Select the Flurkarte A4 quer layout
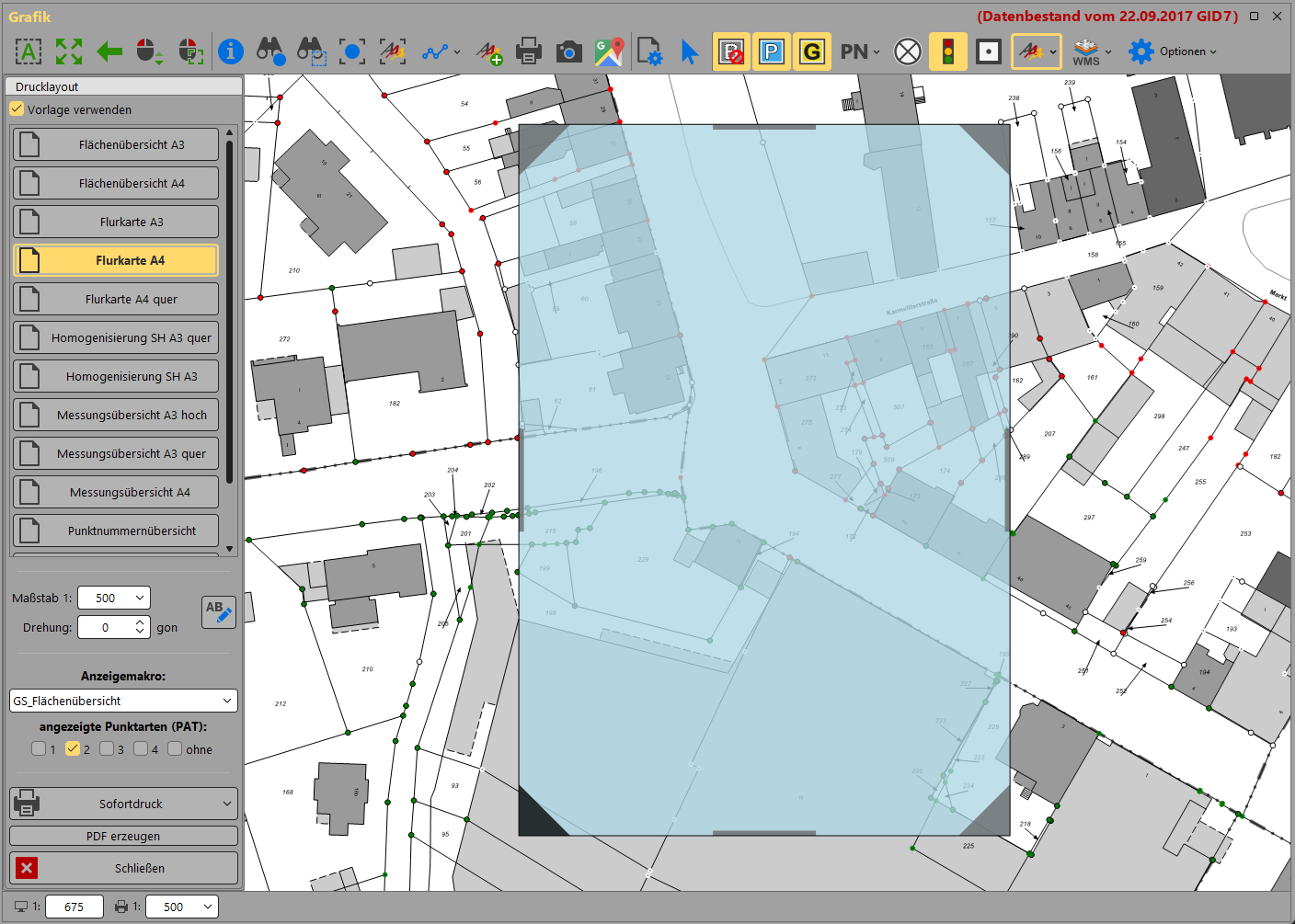The height and width of the screenshot is (924, 1295). [x=116, y=299]
